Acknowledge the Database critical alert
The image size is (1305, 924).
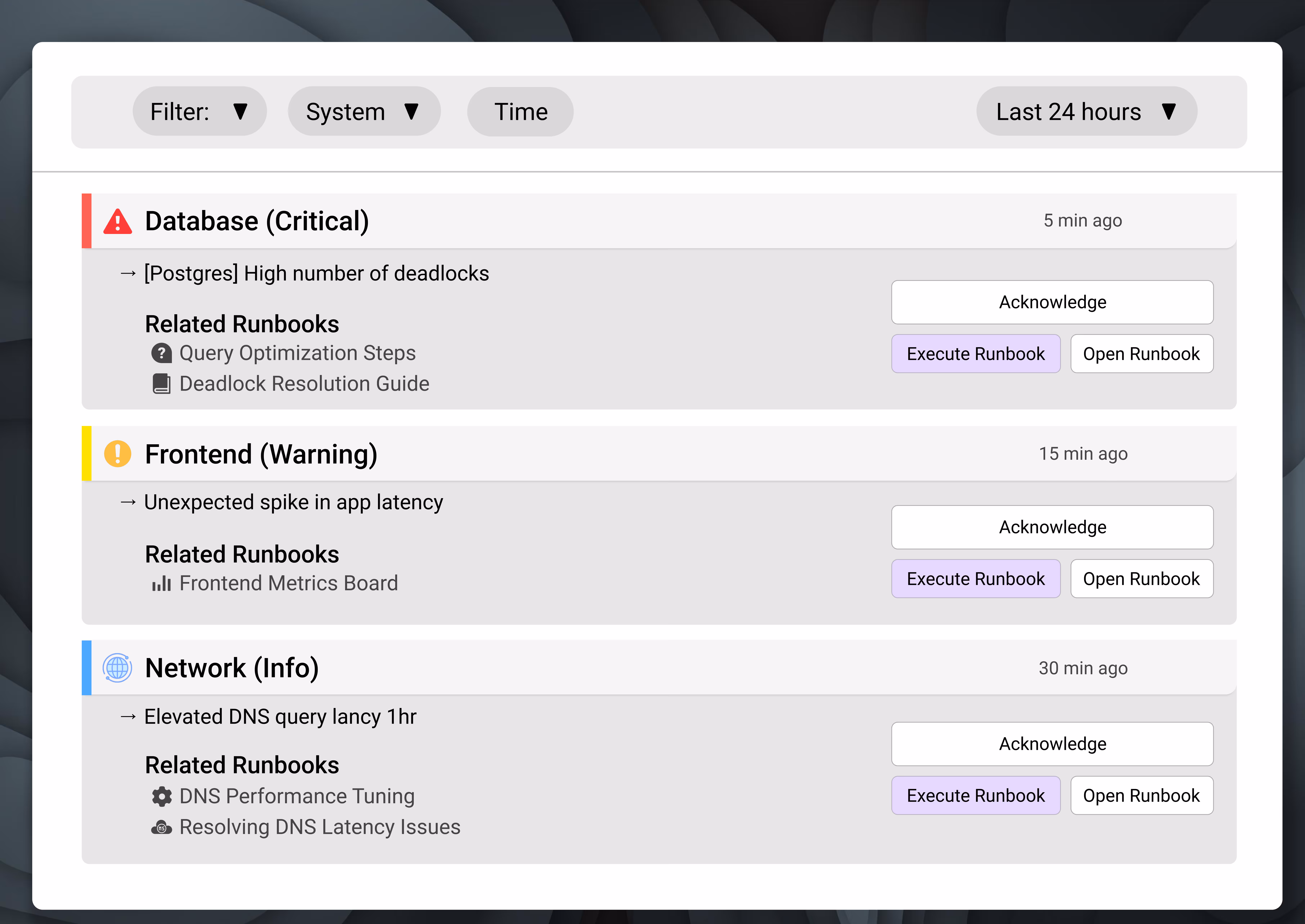click(x=1052, y=302)
